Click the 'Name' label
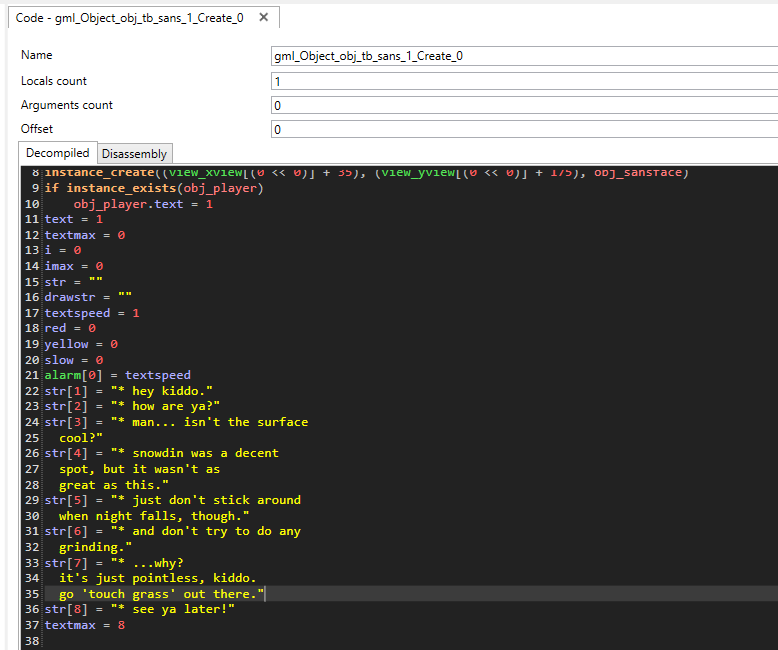The image size is (778, 650). 36,55
